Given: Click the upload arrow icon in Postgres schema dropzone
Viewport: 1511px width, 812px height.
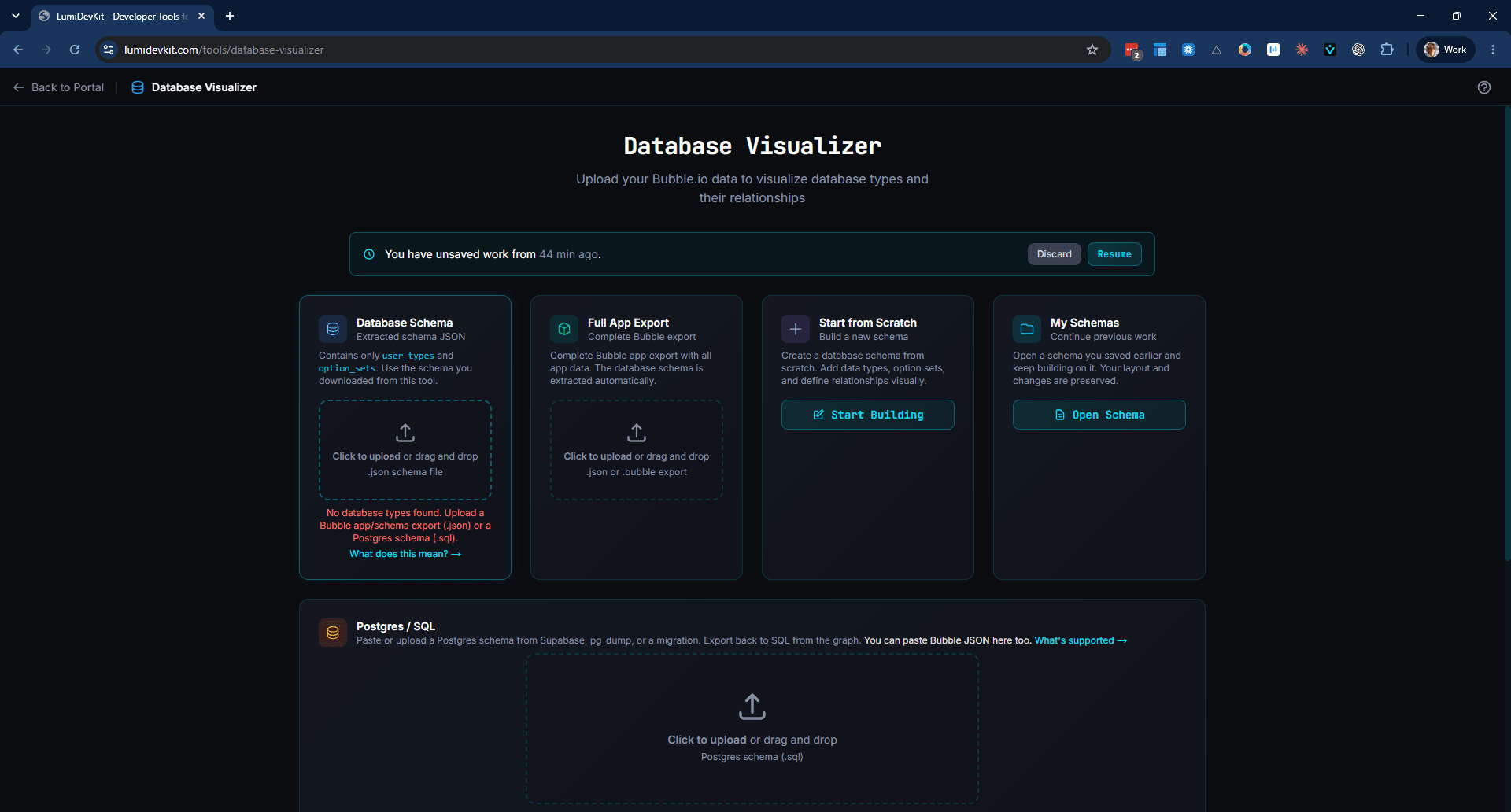Looking at the screenshot, I should coord(752,707).
